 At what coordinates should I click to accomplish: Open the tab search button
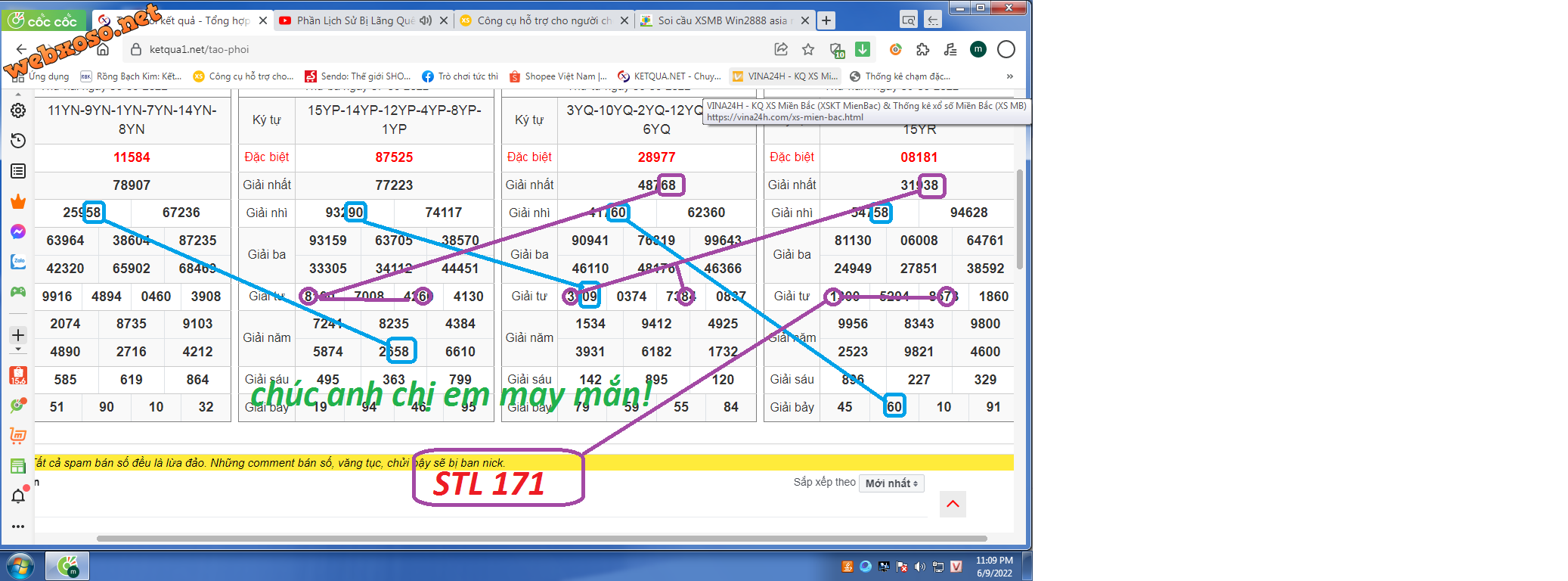click(908, 20)
